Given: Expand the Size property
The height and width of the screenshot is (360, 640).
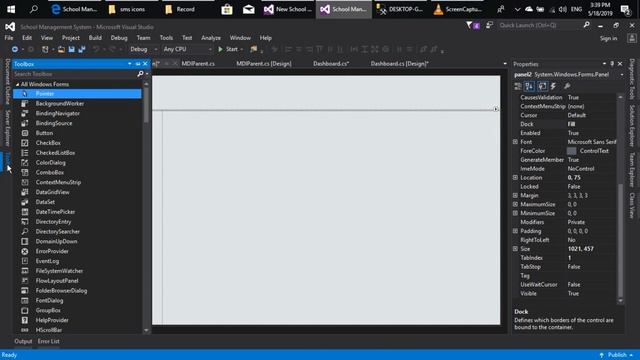Looking at the screenshot, I should pyautogui.click(x=515, y=249).
